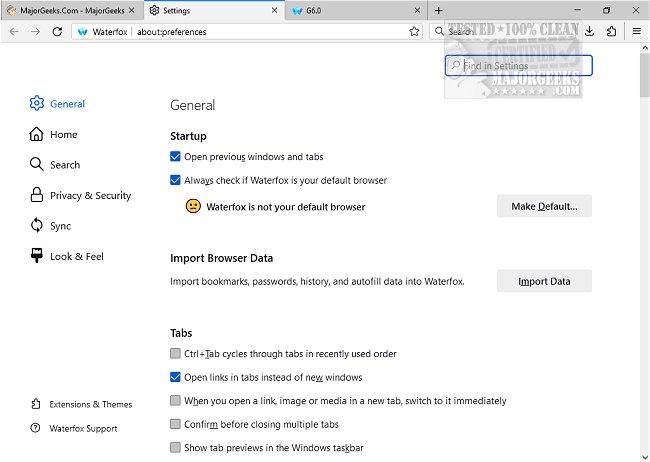Click the magnifier icon in toolbar Search box
Image resolution: width=650 pixels, height=462 pixels.
click(x=439, y=31)
